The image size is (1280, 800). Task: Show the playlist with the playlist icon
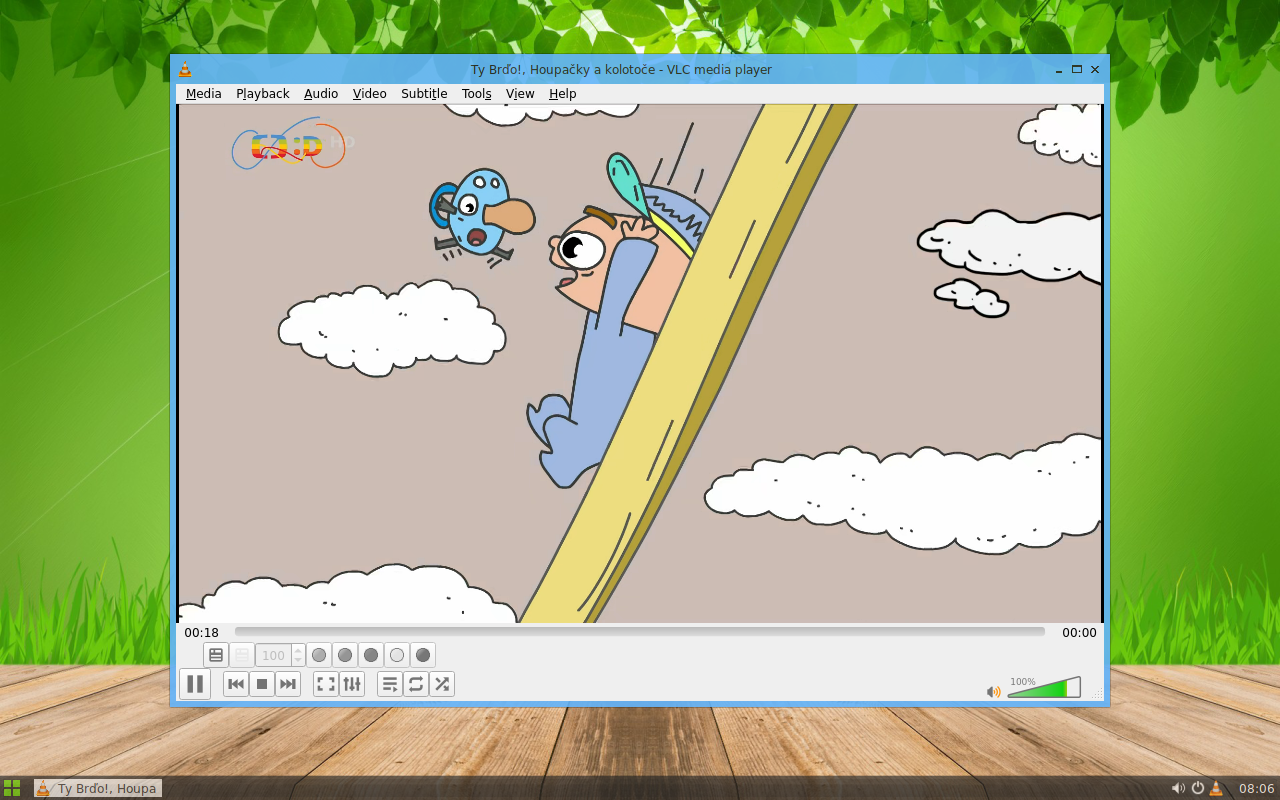(x=390, y=684)
